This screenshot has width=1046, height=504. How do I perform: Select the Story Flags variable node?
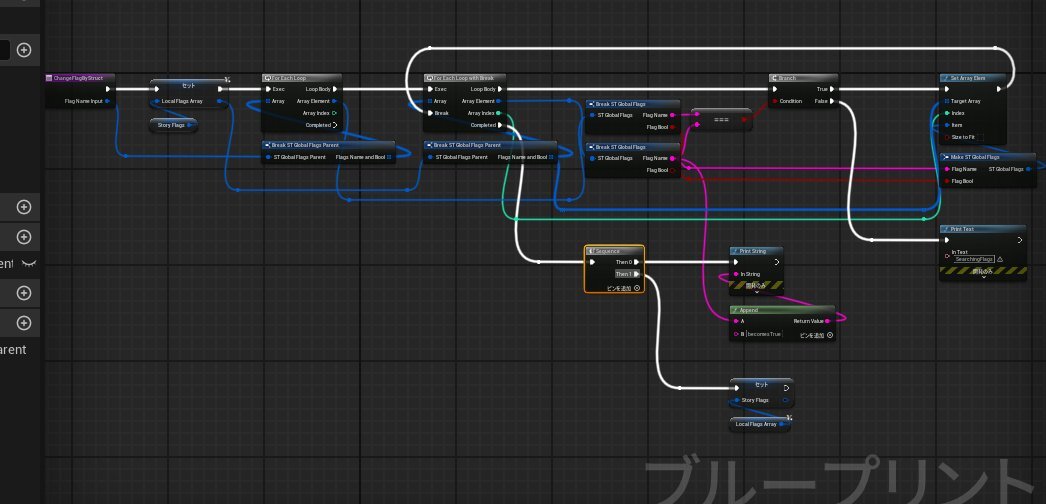click(174, 125)
